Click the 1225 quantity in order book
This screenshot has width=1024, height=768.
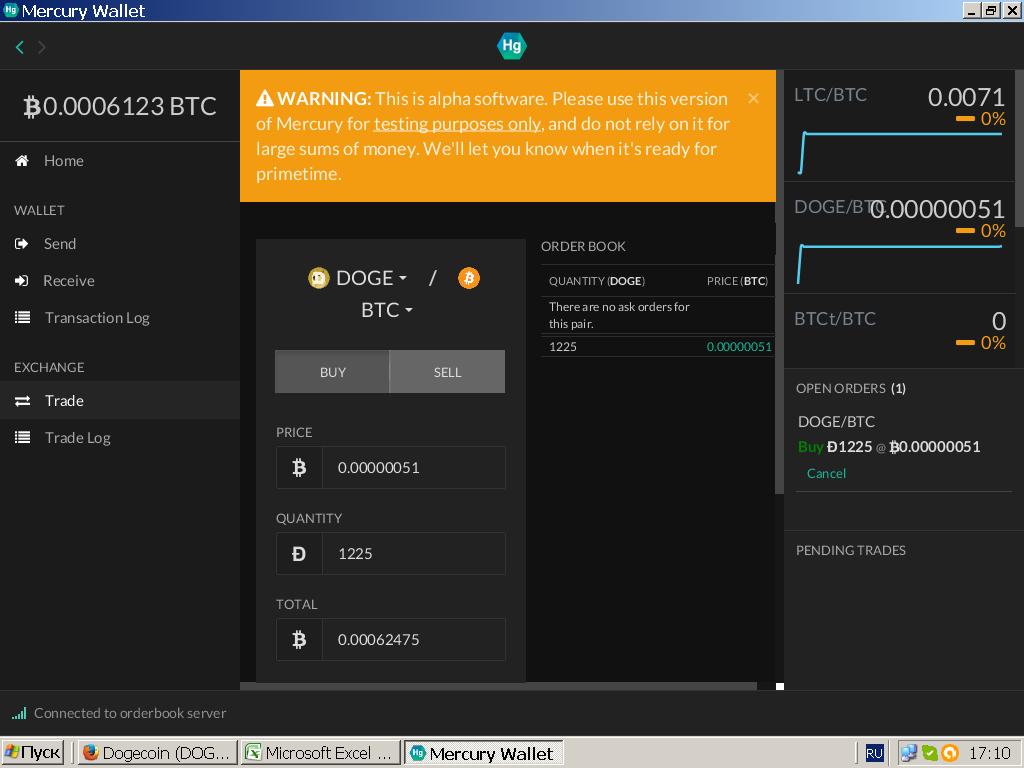(x=563, y=347)
